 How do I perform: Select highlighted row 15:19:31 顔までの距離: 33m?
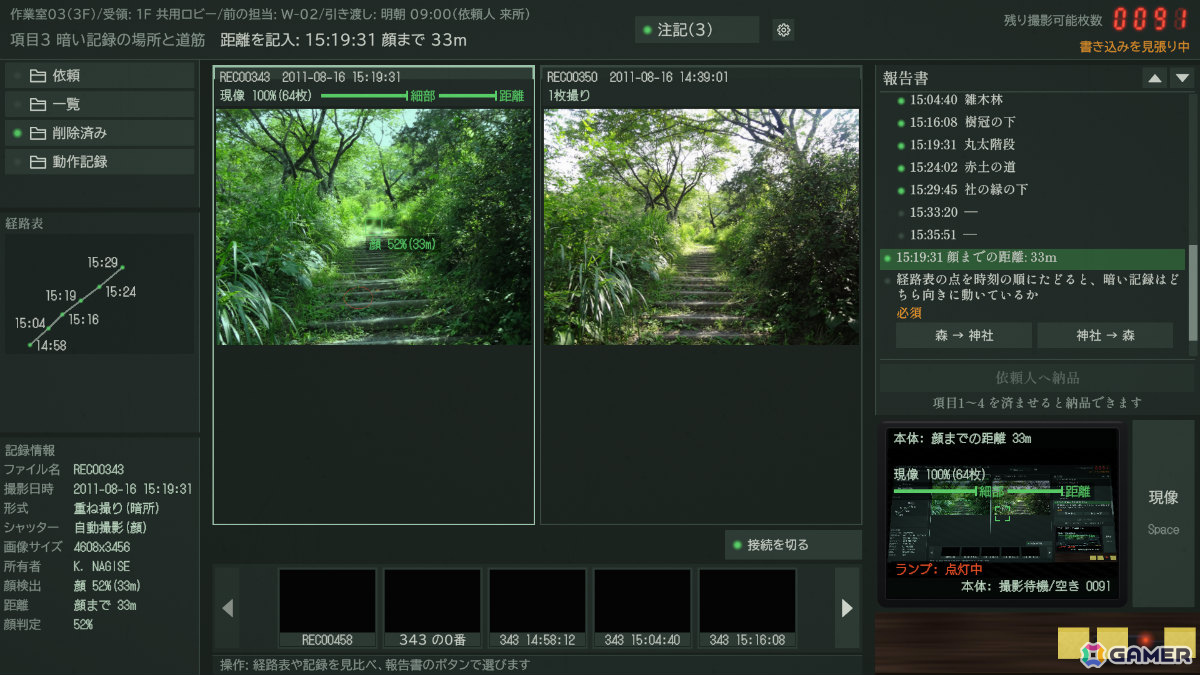tap(1033, 258)
